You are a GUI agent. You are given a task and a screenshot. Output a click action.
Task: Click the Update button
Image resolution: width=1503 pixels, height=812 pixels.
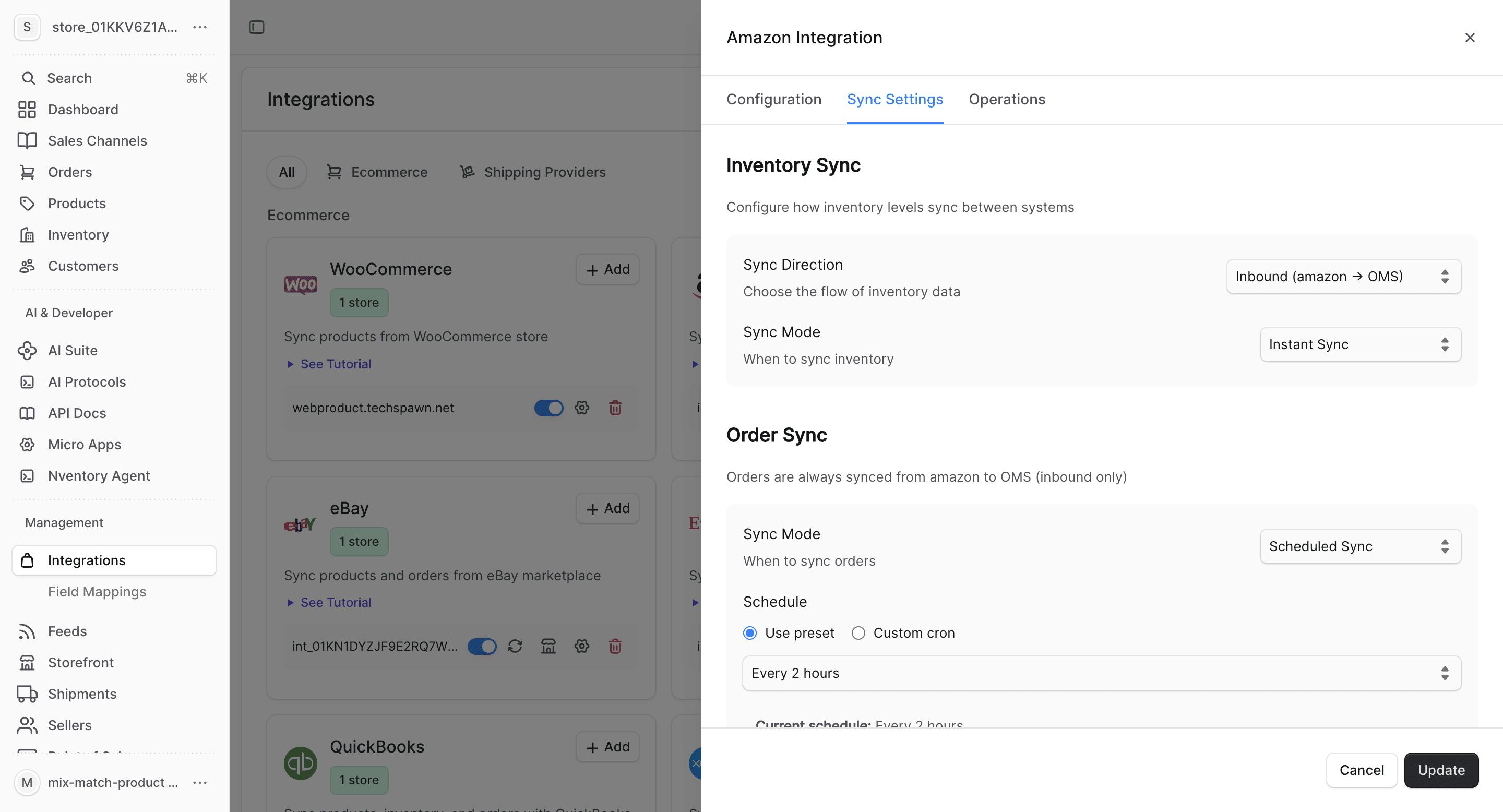pos(1441,770)
